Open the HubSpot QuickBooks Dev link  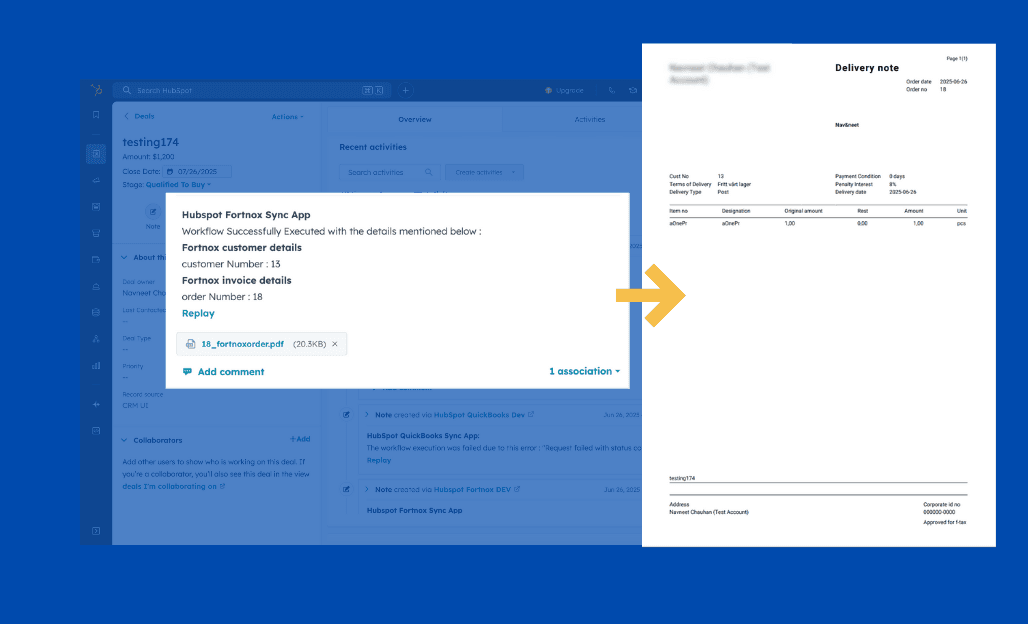tap(479, 415)
